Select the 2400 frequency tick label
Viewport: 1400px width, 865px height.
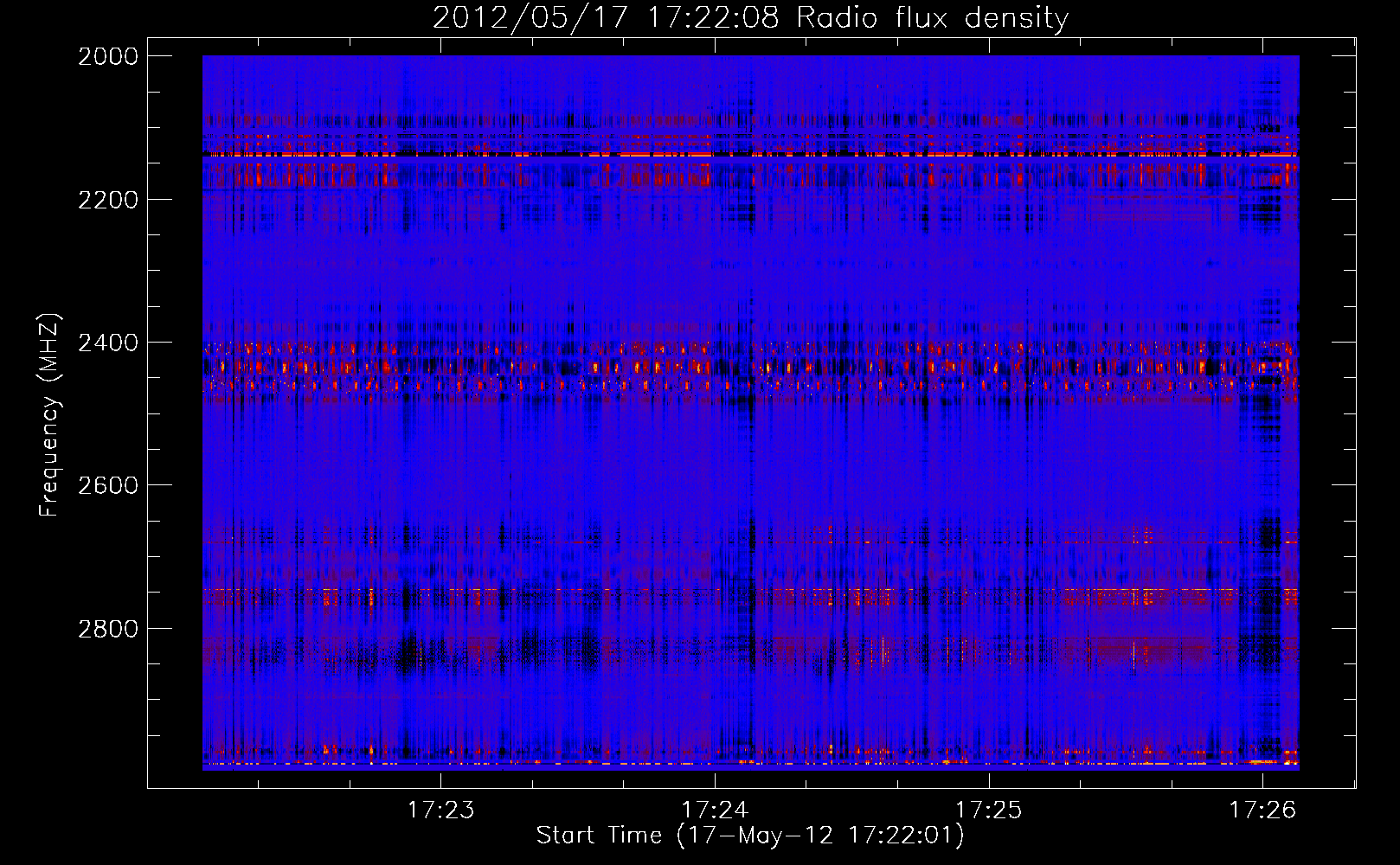108,343
